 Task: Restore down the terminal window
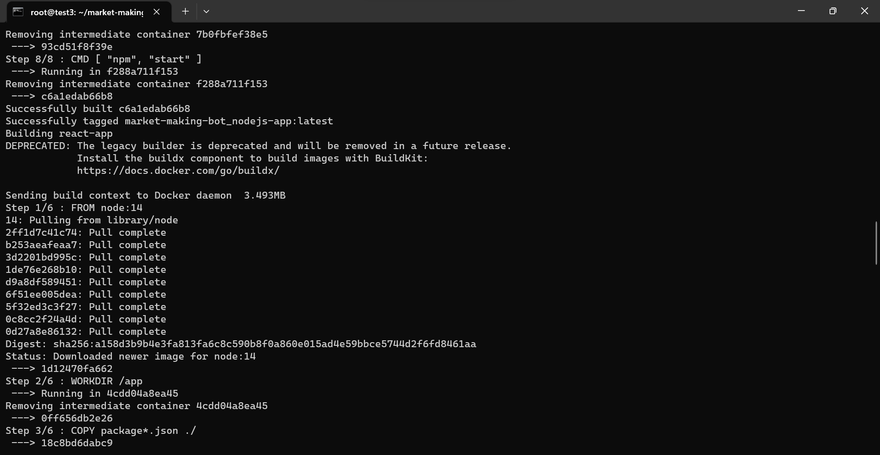point(832,11)
